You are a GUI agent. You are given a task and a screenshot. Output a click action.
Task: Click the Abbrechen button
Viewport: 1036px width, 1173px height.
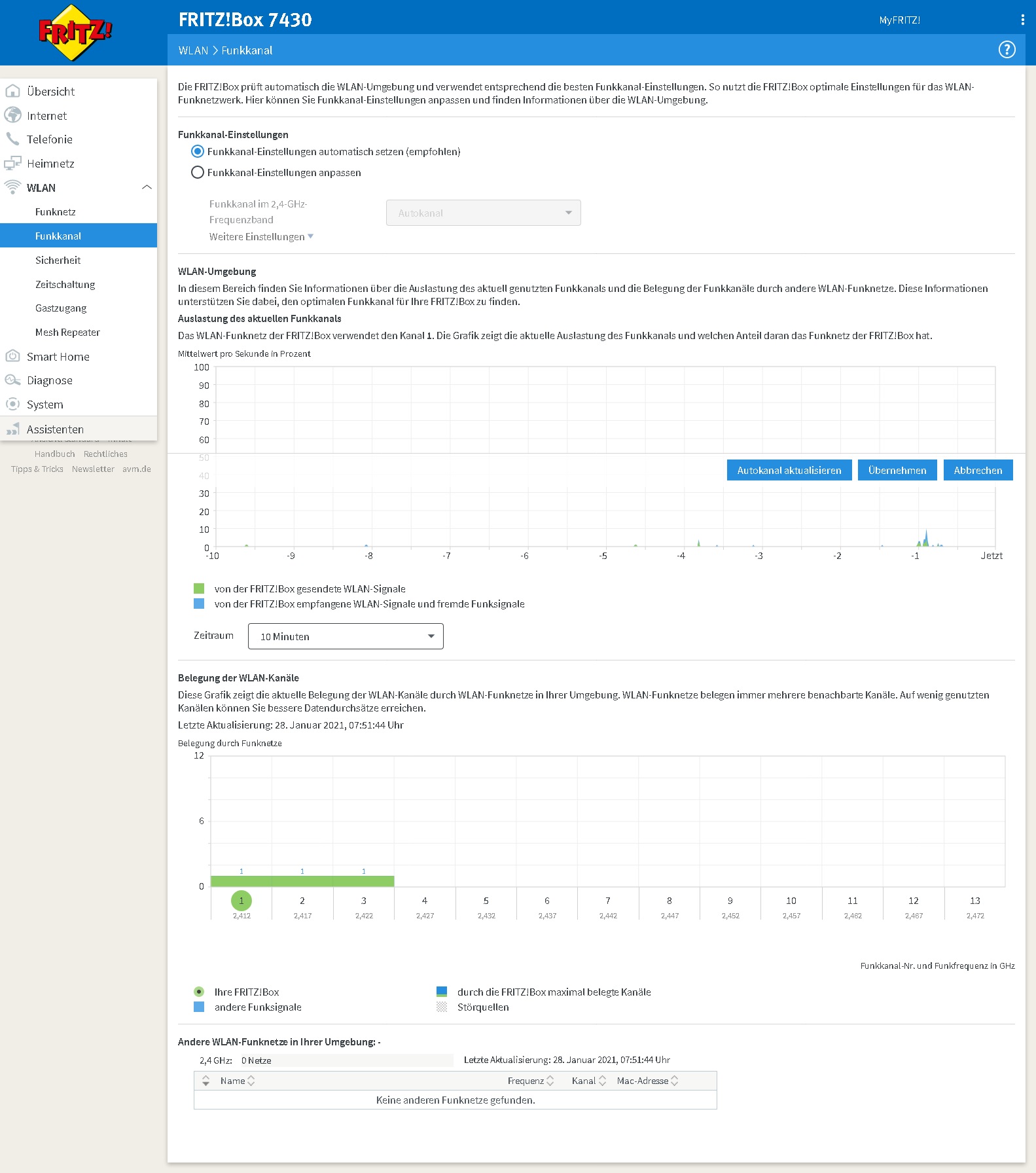(x=978, y=470)
